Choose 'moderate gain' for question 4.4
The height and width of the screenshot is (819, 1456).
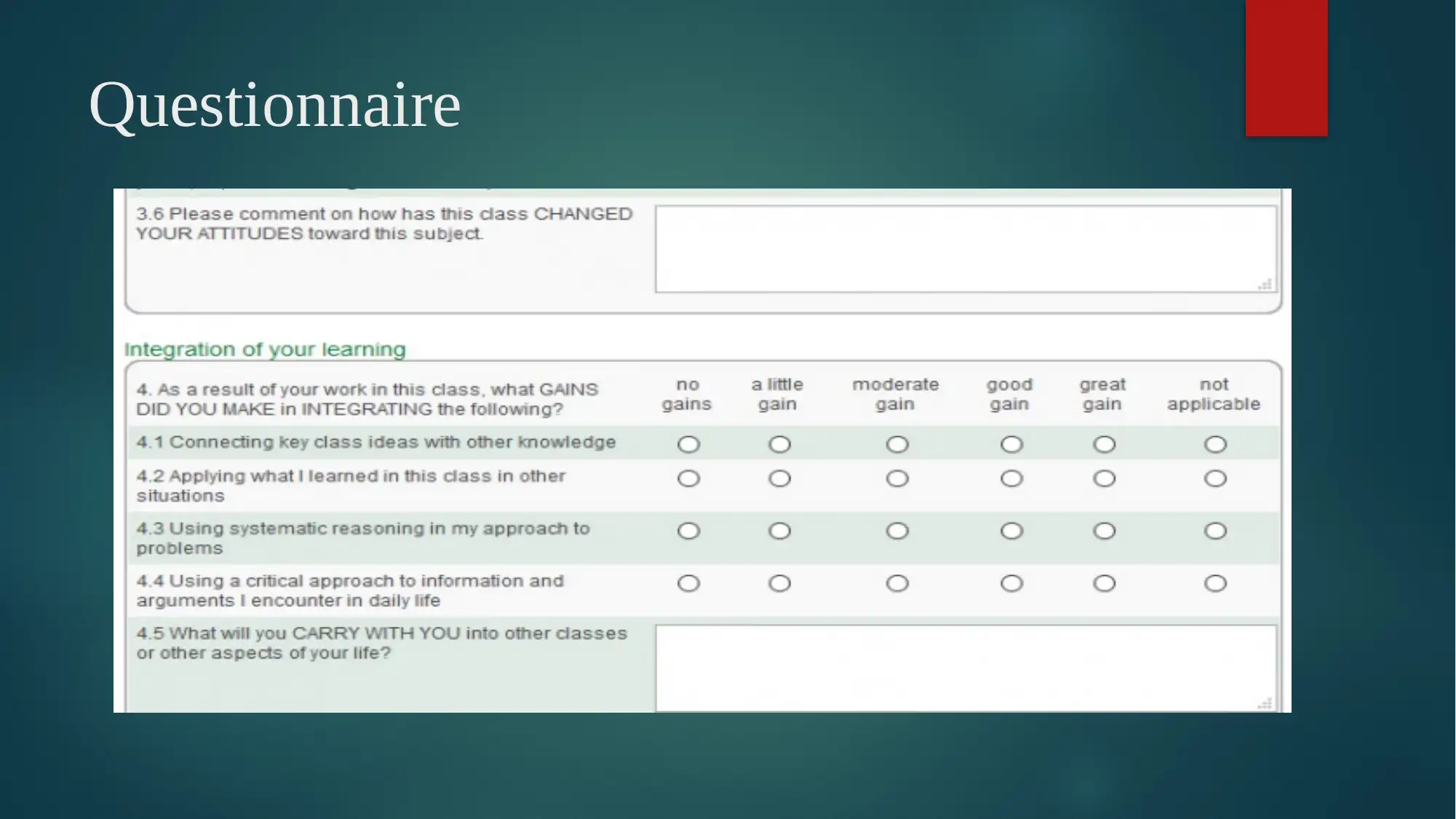897,583
